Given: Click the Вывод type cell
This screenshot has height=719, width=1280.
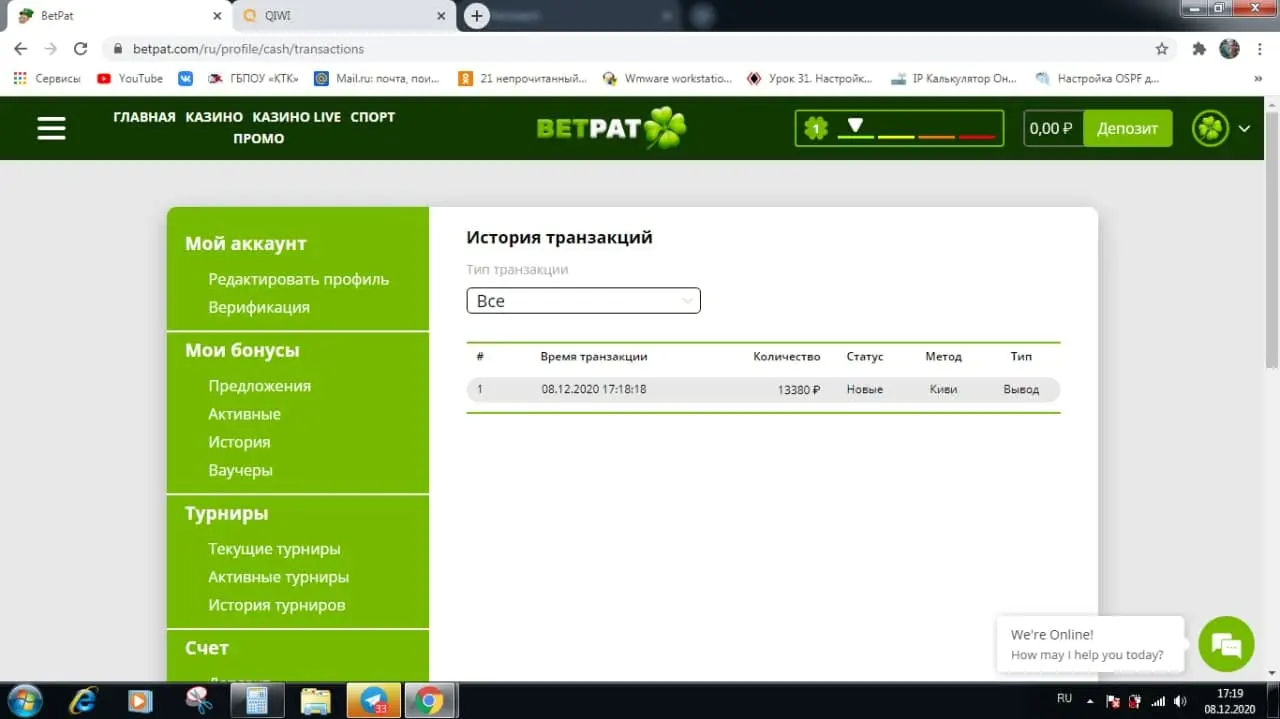Looking at the screenshot, I should (x=1021, y=389).
